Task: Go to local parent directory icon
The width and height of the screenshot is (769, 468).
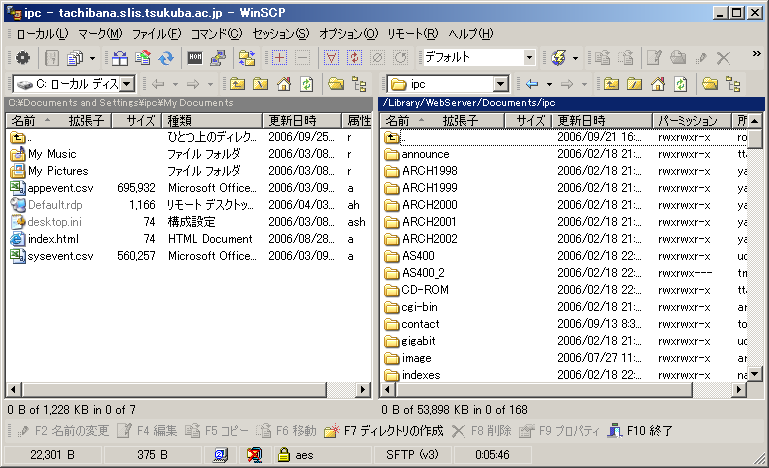Action: coord(237,84)
